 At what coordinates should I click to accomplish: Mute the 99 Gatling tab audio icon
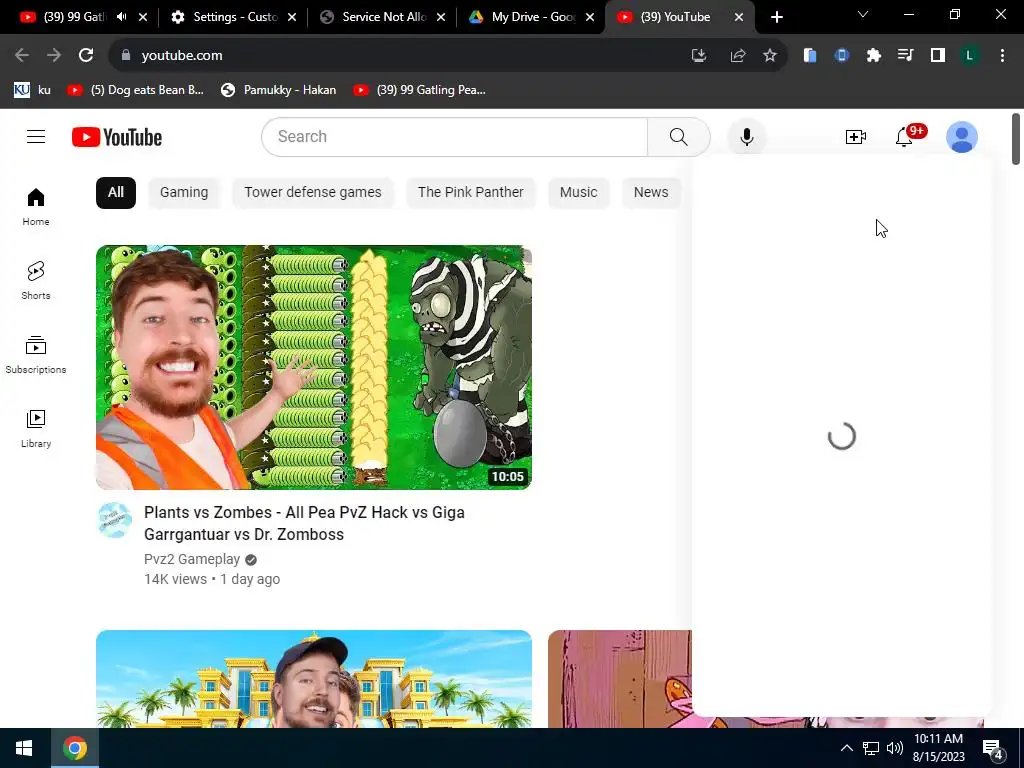(121, 17)
